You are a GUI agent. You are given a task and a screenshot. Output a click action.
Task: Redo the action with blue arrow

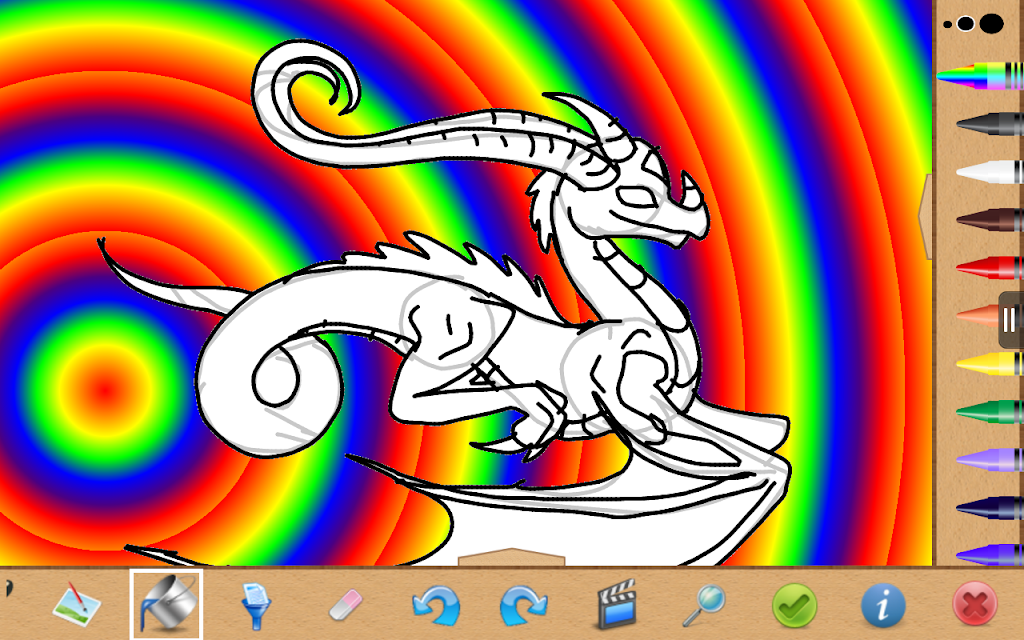click(x=523, y=605)
